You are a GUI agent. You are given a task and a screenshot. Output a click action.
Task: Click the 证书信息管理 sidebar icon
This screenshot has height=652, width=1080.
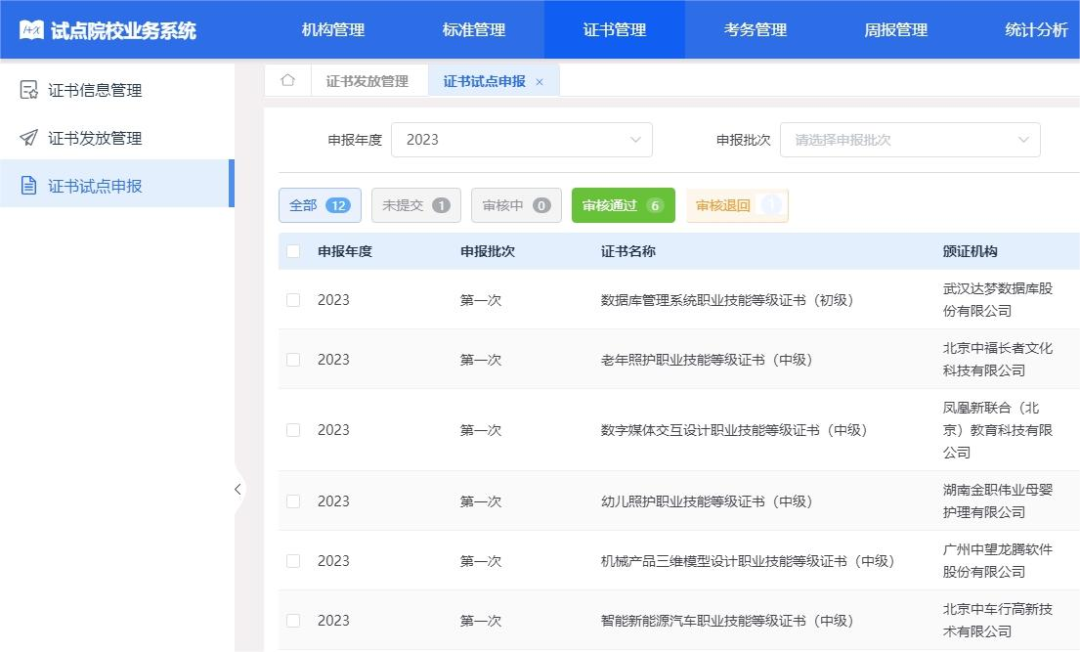(x=29, y=90)
